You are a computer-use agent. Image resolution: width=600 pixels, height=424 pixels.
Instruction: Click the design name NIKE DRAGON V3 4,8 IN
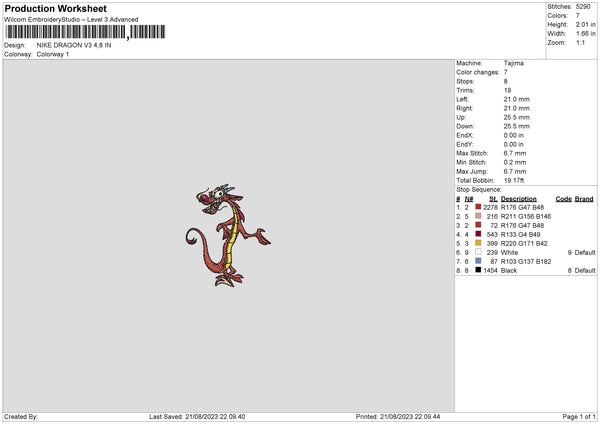74,45
